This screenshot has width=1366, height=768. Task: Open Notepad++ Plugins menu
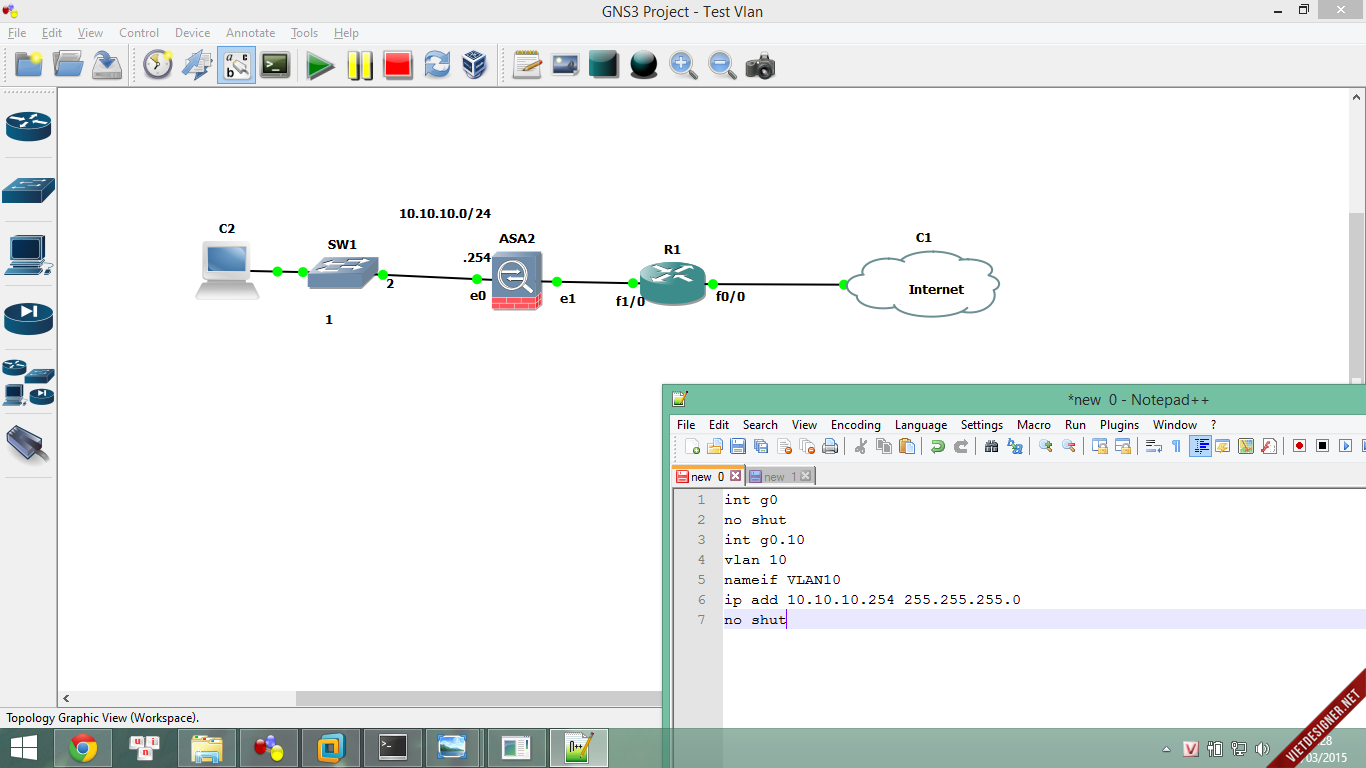pyautogui.click(x=1119, y=425)
